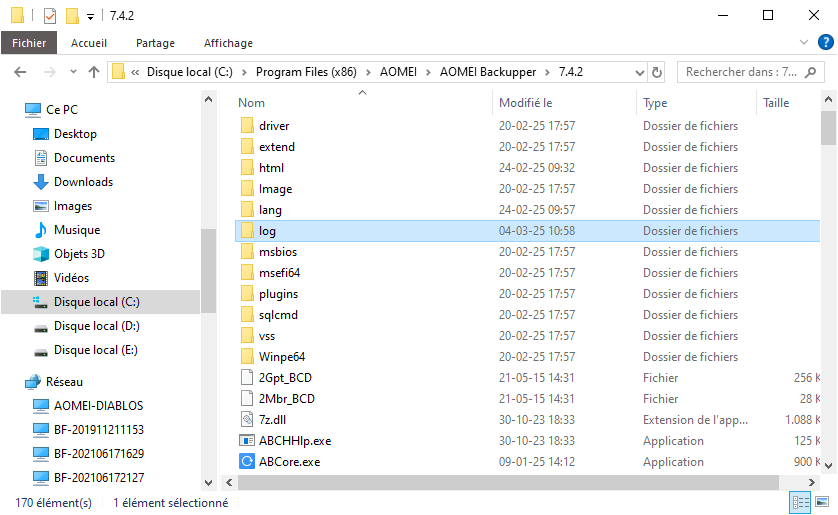
Task: Go back with the Back arrow
Action: pyautogui.click(x=20, y=72)
